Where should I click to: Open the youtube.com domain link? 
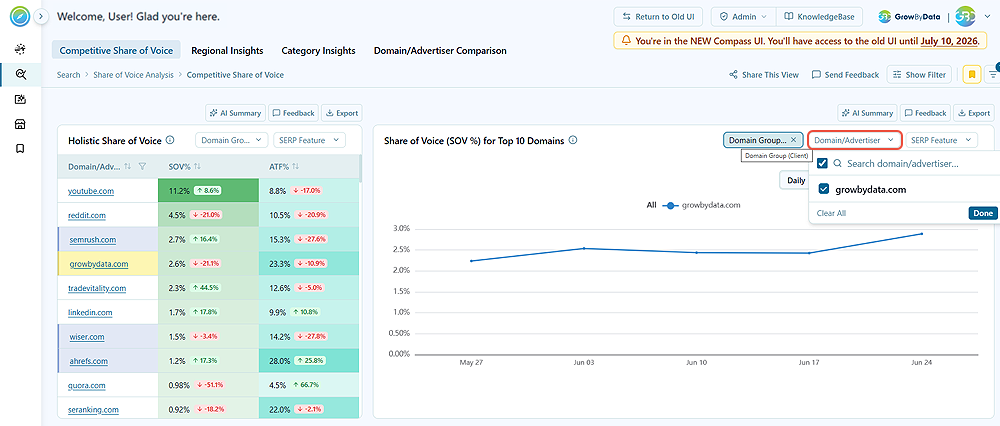pos(91,191)
